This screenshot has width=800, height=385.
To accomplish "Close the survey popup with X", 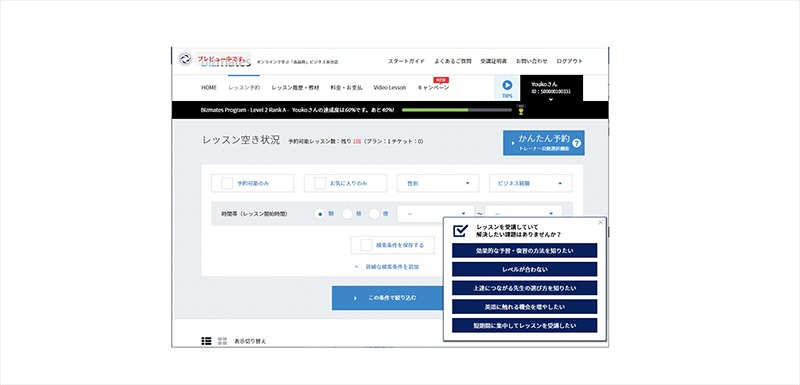I will pos(601,222).
